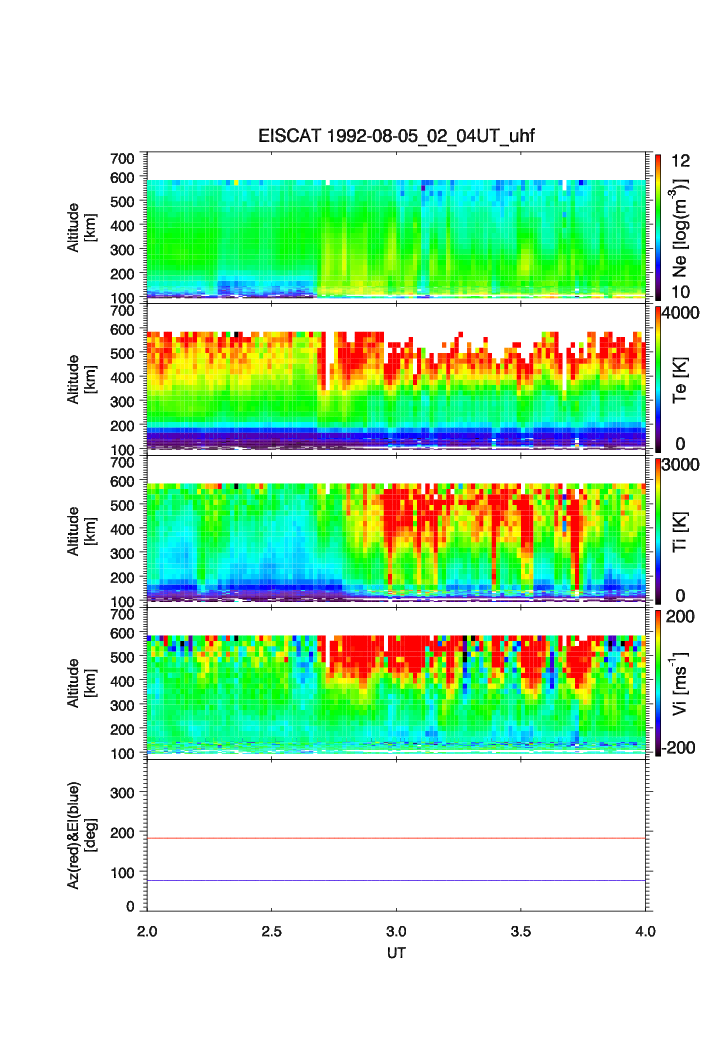Click the Ne [log(m-3)] color bar label
Image resolution: width=708 pixels, height=1063 pixels.
click(680, 228)
